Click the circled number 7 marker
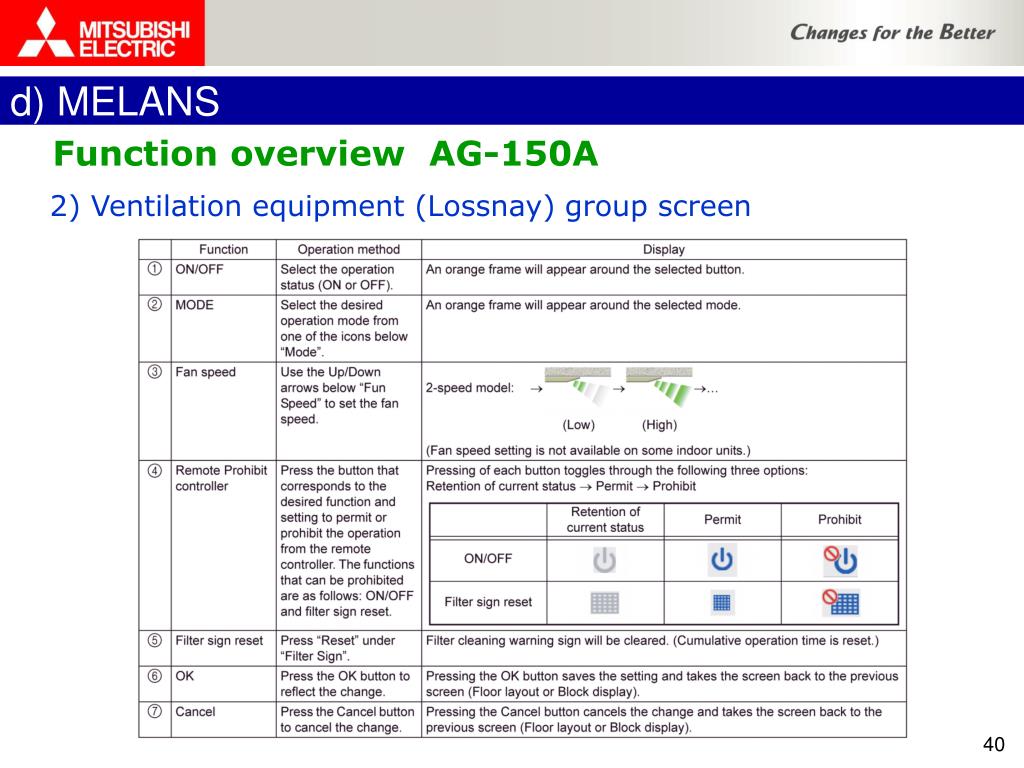Viewport: 1024px width, 768px height. click(155, 711)
